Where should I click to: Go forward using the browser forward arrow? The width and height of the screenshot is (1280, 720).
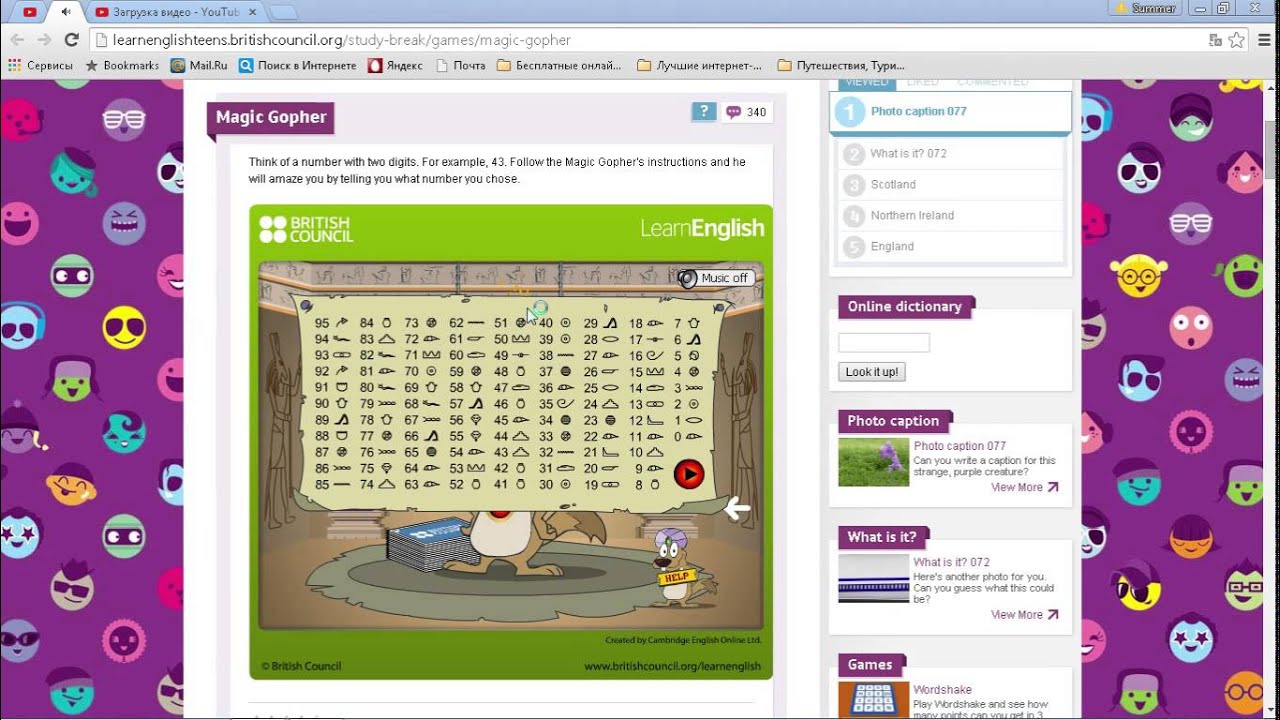[x=44, y=40]
